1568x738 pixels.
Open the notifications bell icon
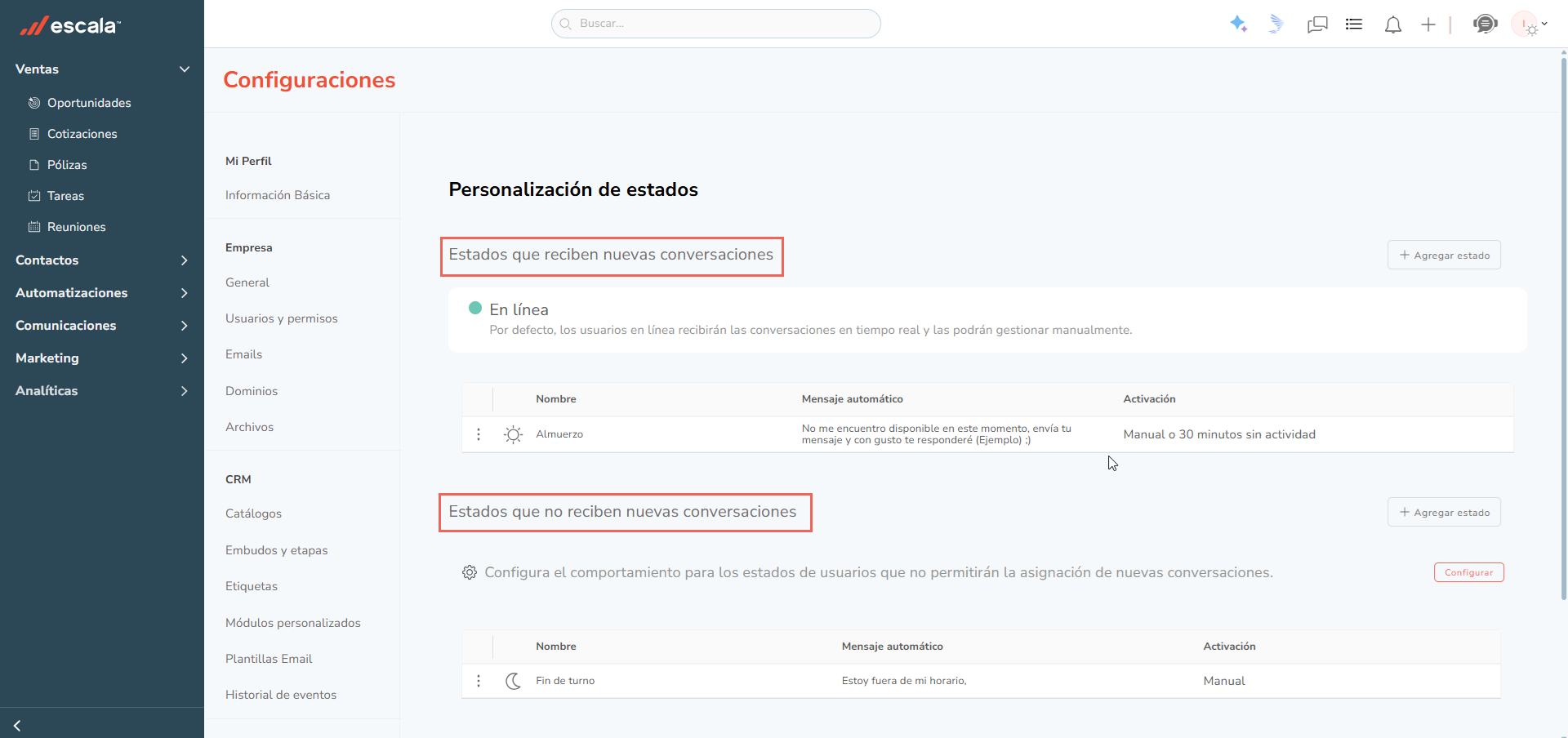[1393, 25]
